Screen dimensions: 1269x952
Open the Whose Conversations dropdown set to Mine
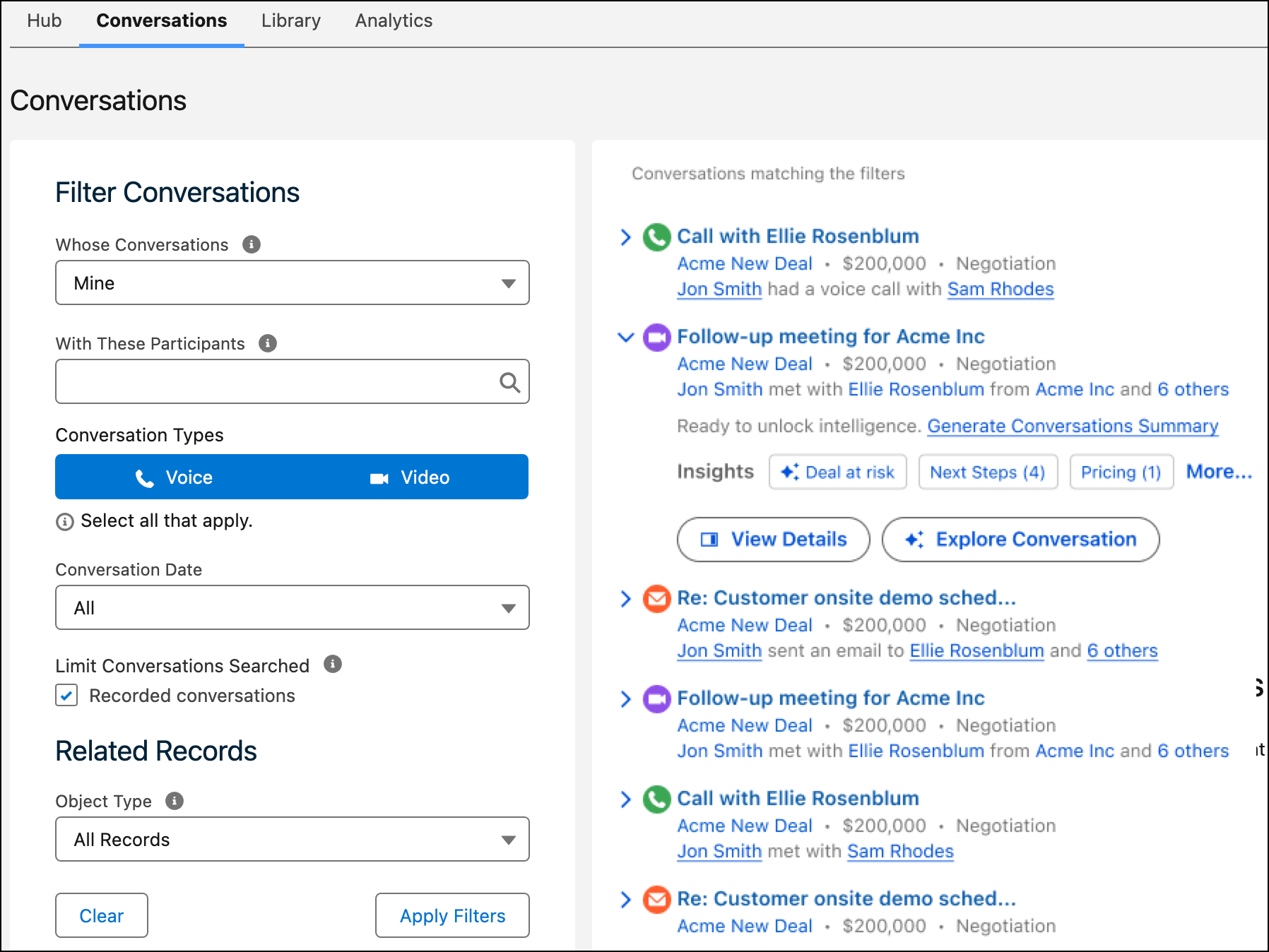pos(293,282)
